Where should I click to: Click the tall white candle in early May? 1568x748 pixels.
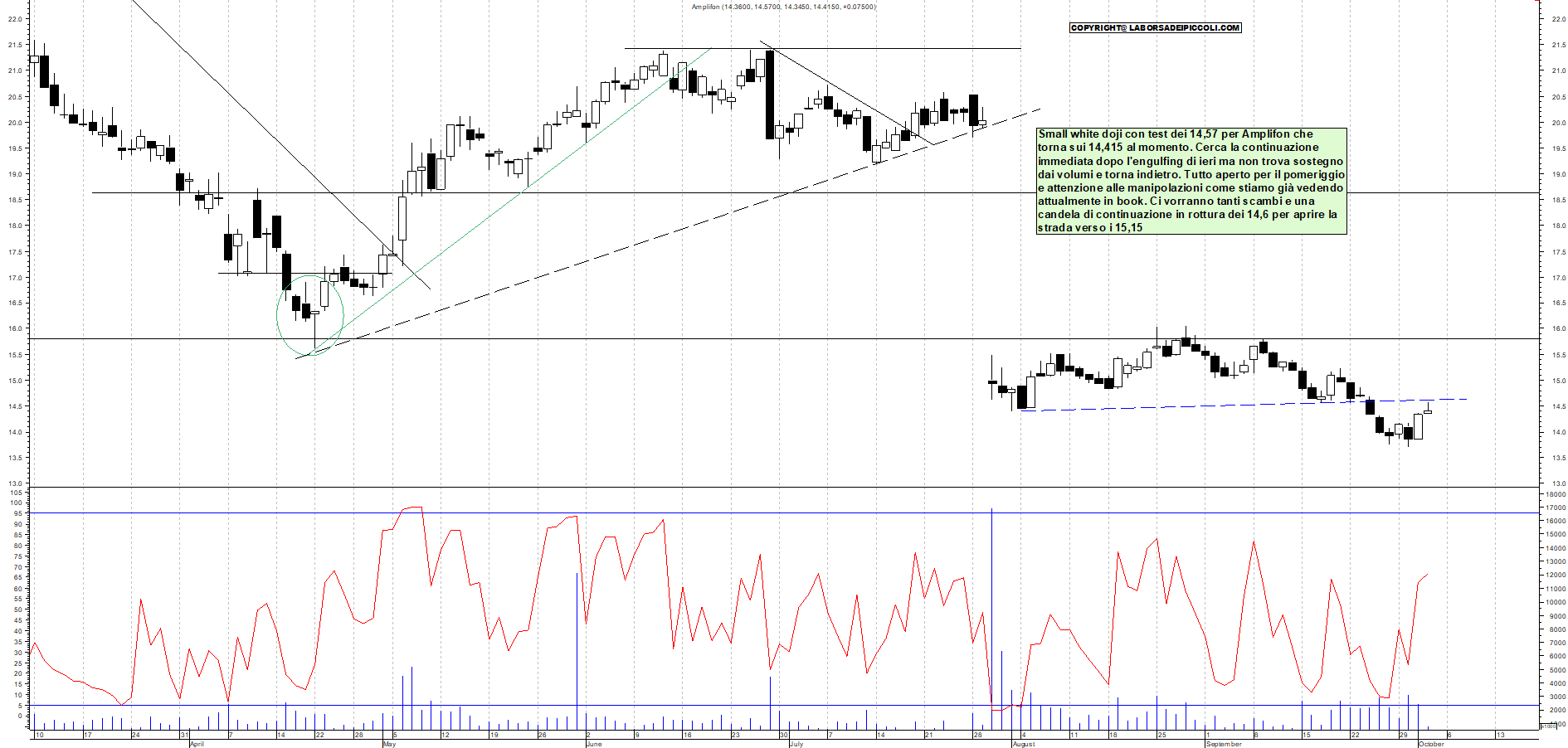tap(402, 217)
